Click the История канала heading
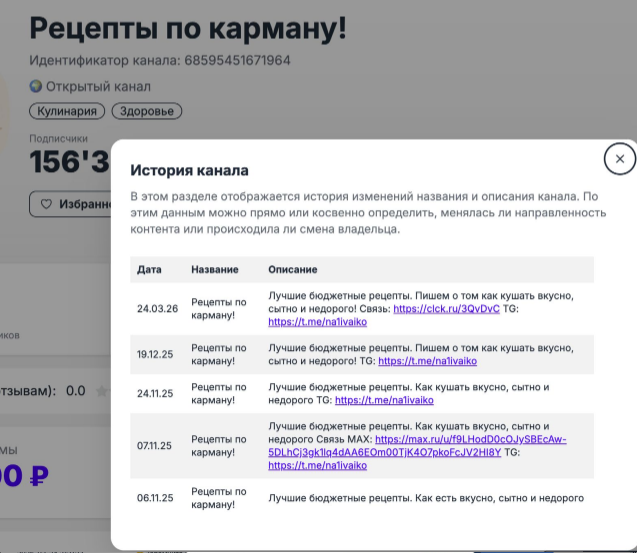 coord(189,171)
